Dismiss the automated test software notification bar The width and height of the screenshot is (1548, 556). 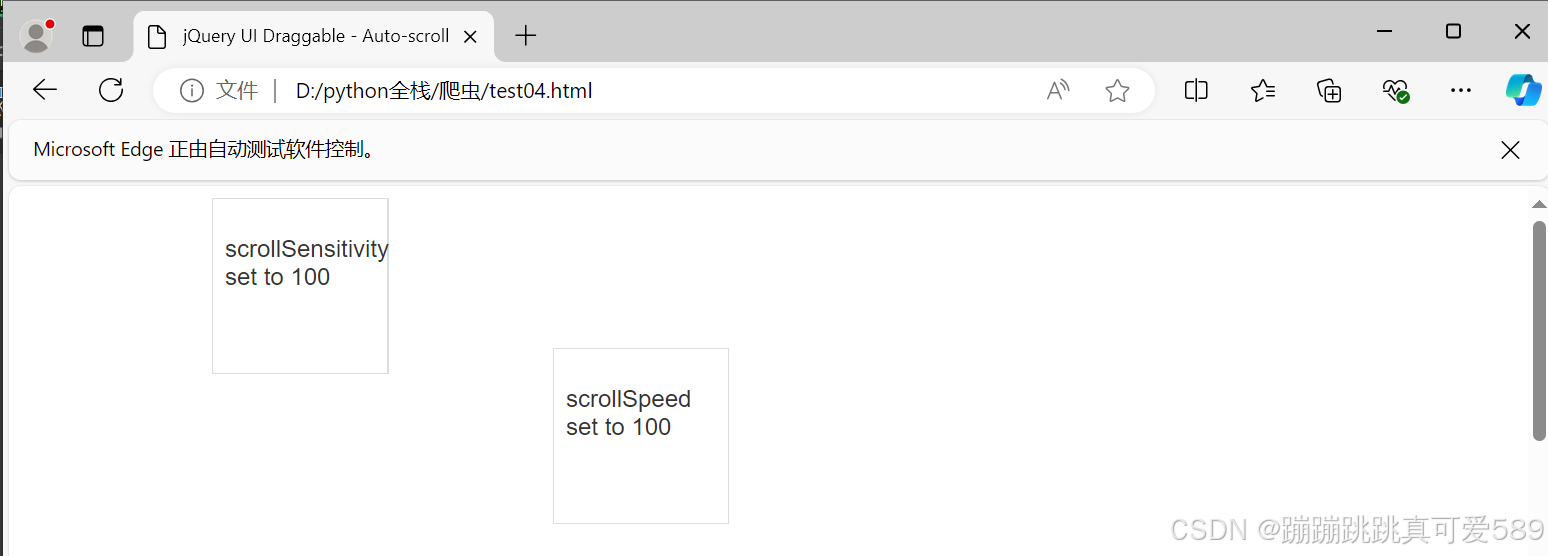[x=1510, y=150]
